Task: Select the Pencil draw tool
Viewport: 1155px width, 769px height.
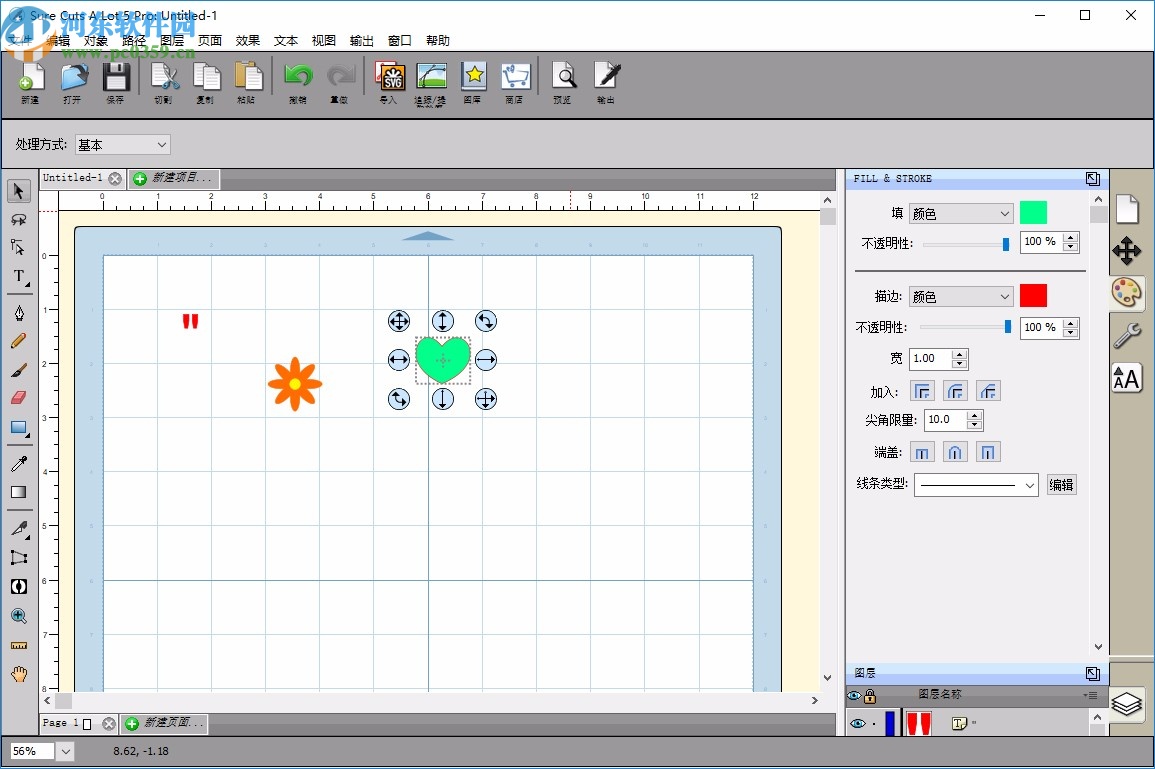Action: 18,341
